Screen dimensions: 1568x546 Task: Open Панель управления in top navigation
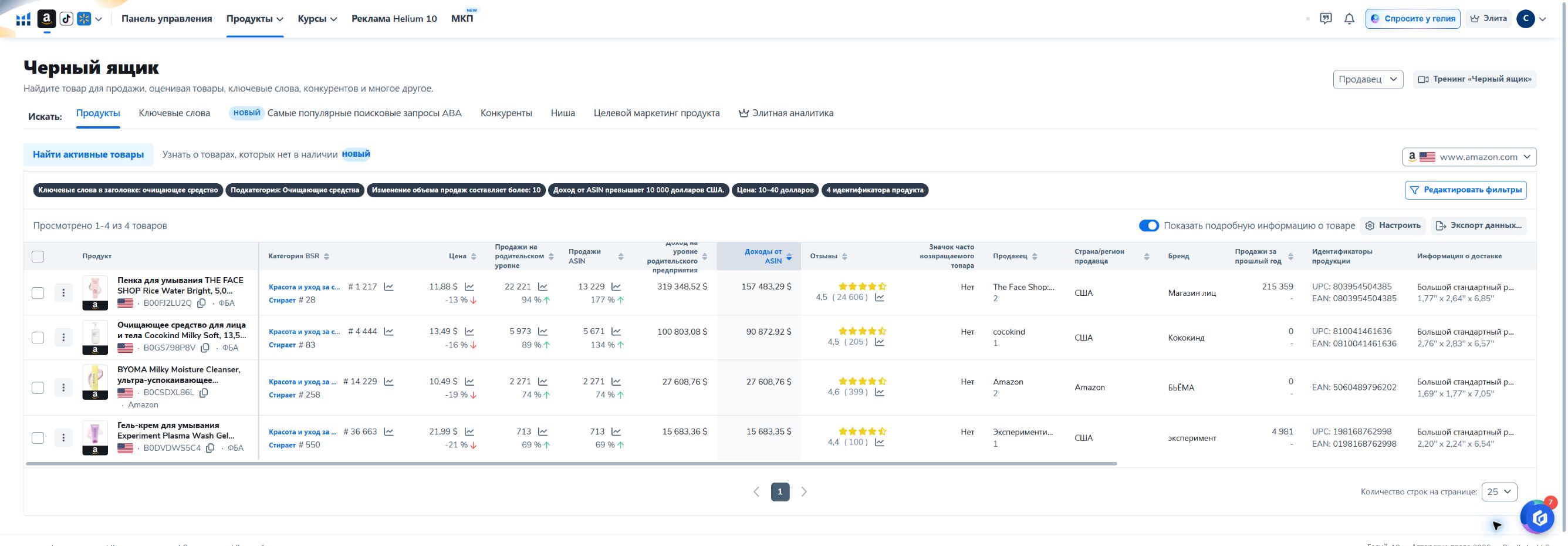[167, 19]
